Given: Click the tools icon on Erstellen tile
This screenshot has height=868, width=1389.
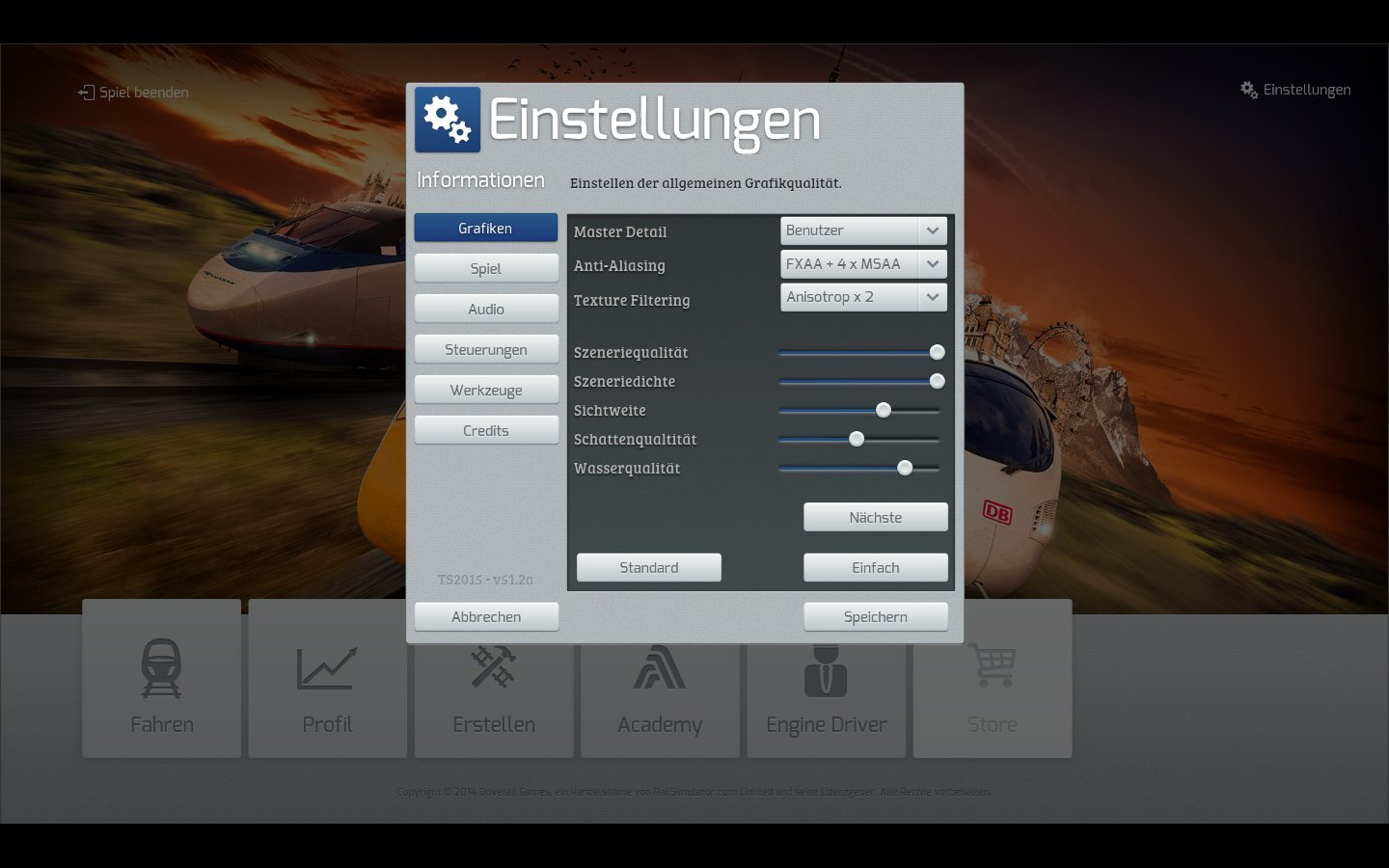Looking at the screenshot, I should point(493,666).
